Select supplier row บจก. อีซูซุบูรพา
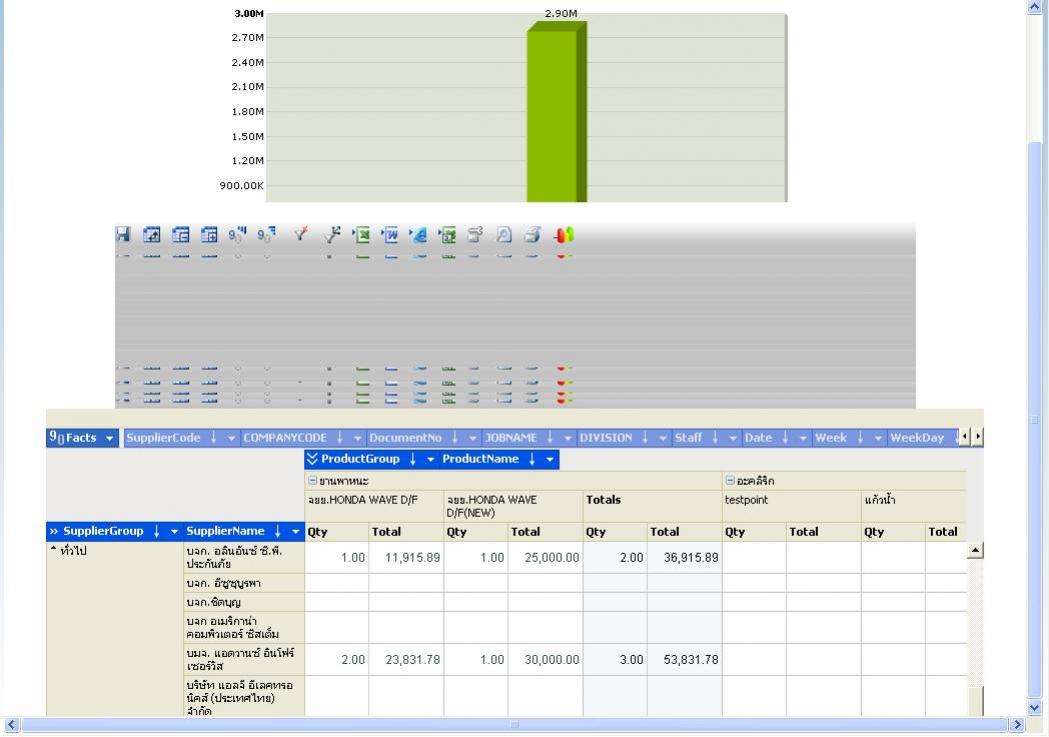Image resolution: width=1049 pixels, height=737 pixels. click(x=242, y=583)
